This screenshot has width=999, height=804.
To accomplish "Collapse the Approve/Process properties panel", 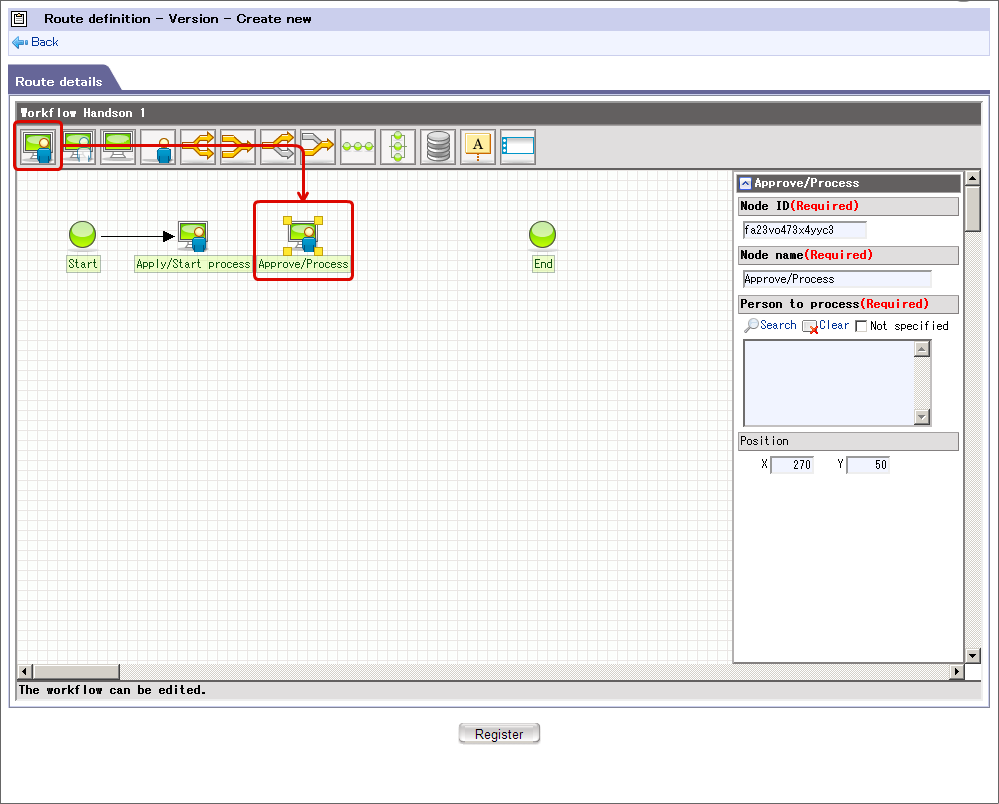I will pos(745,183).
